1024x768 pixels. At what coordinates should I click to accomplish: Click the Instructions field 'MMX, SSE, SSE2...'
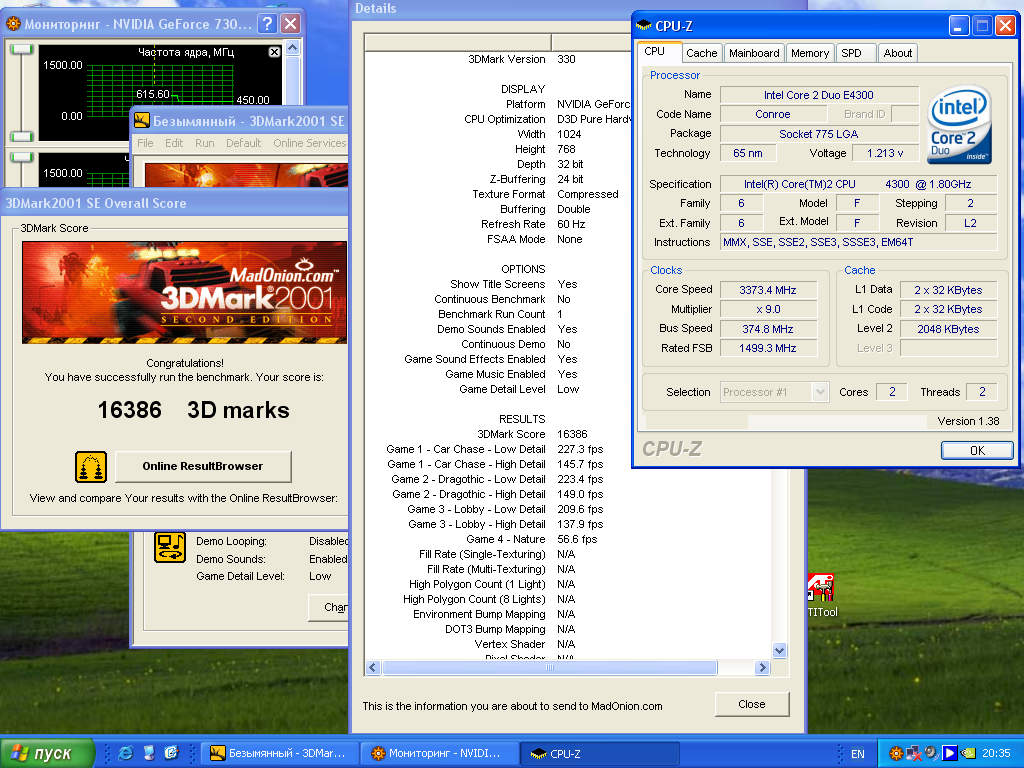pos(858,242)
